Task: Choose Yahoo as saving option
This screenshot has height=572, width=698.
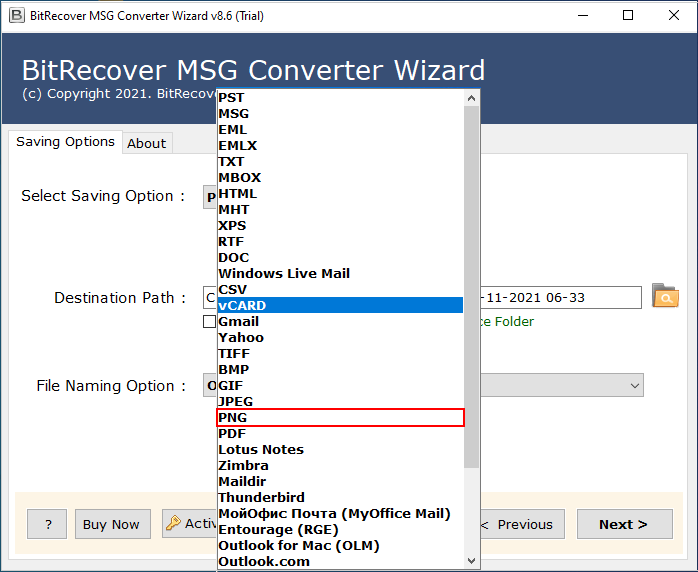Action: [x=340, y=337]
